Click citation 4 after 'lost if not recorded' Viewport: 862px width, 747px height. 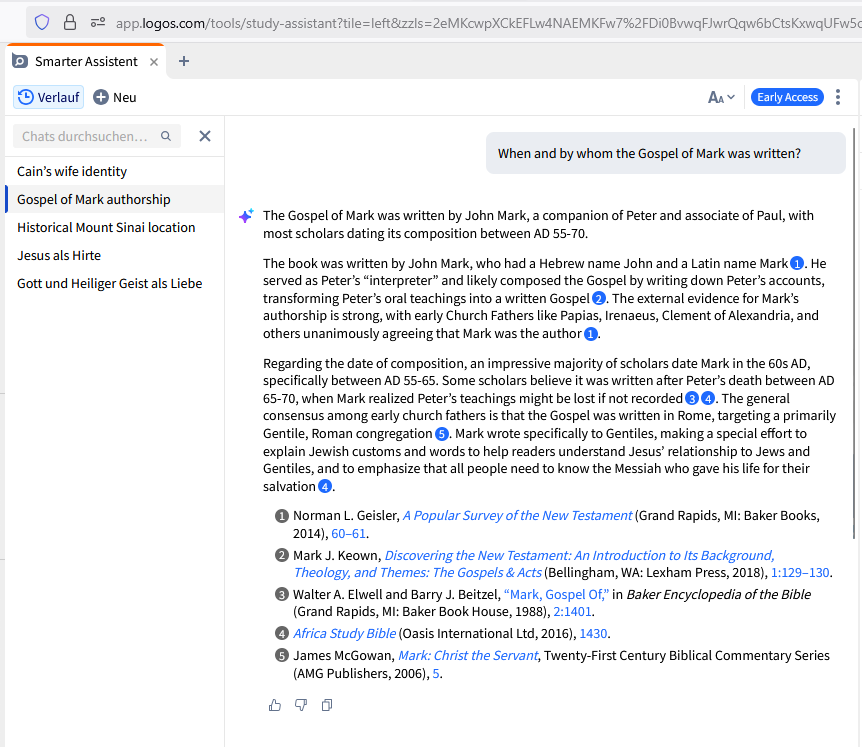(708, 399)
